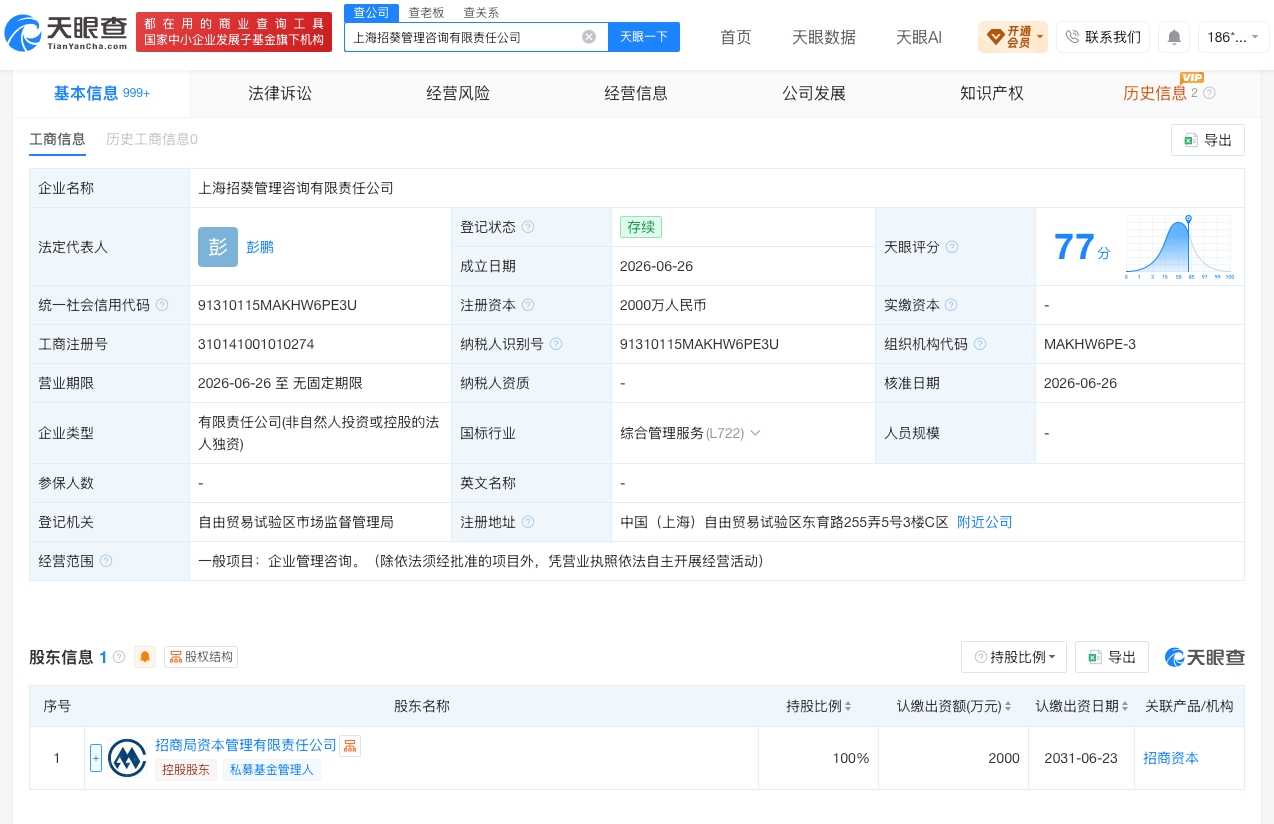Click the 天眼评分 distribution chart
Image resolution: width=1274 pixels, height=824 pixels.
tap(1179, 247)
